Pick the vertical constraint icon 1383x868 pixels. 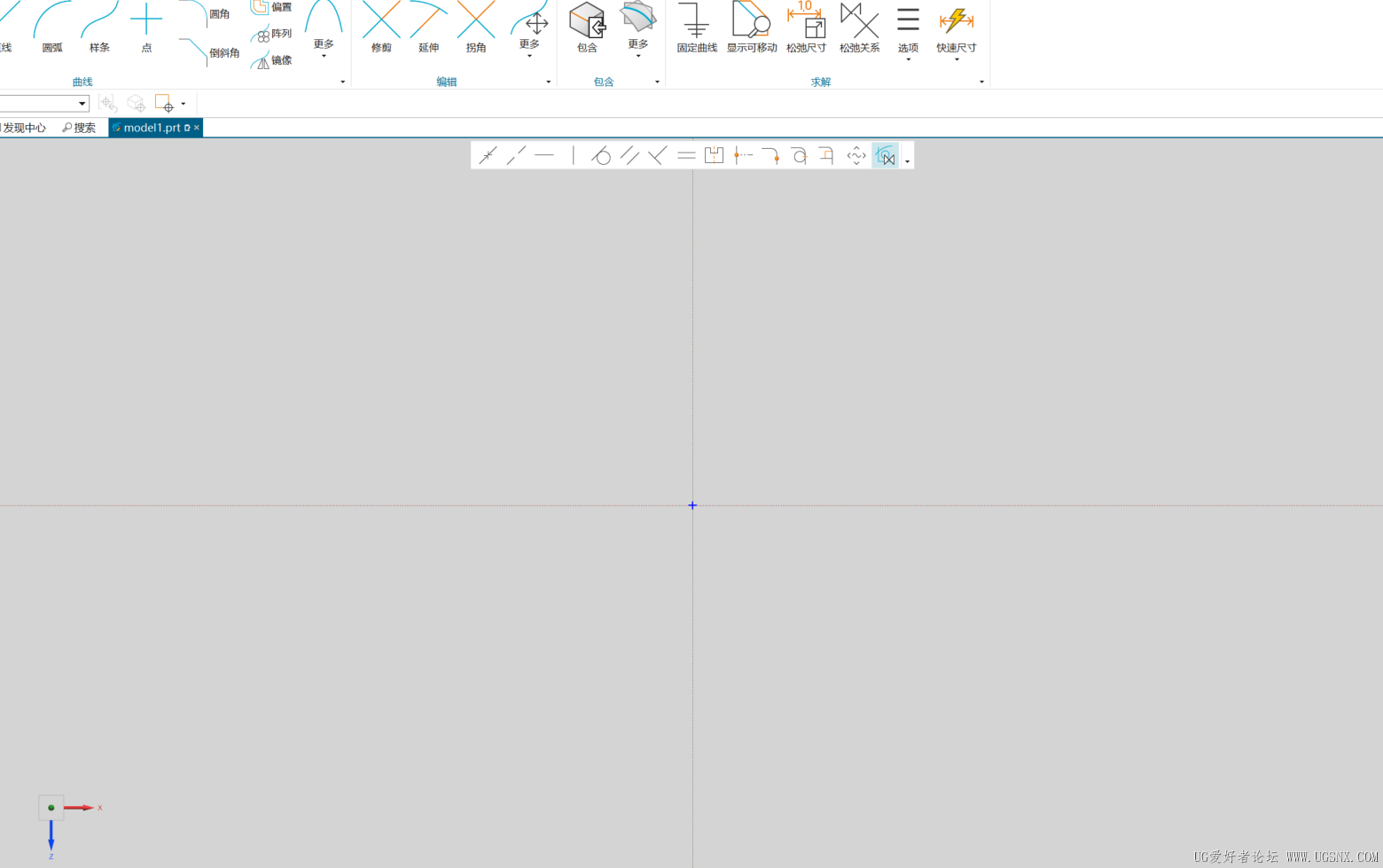(x=573, y=156)
